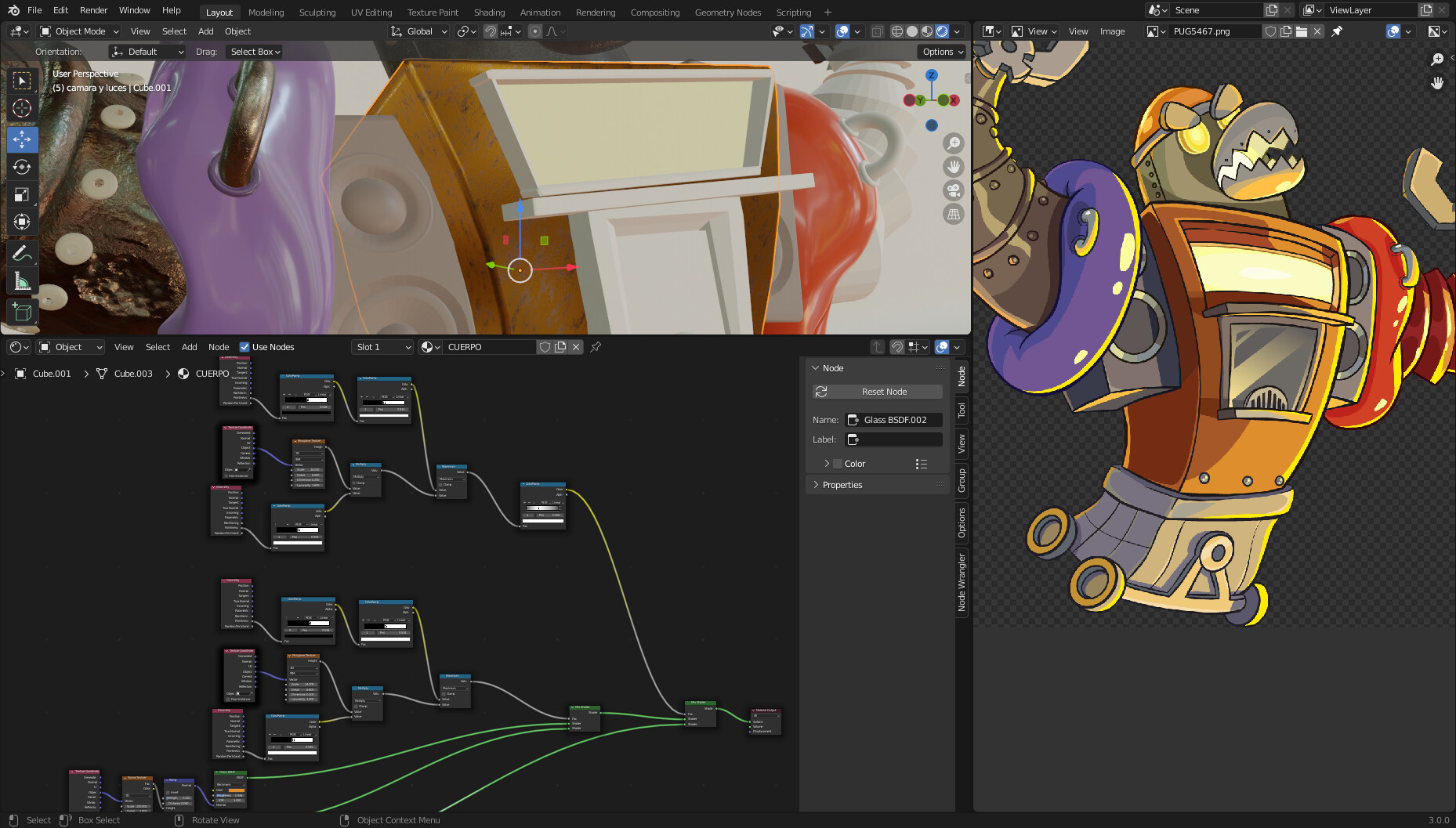
Task: Click the Add Cube tool icon
Action: 22,312
